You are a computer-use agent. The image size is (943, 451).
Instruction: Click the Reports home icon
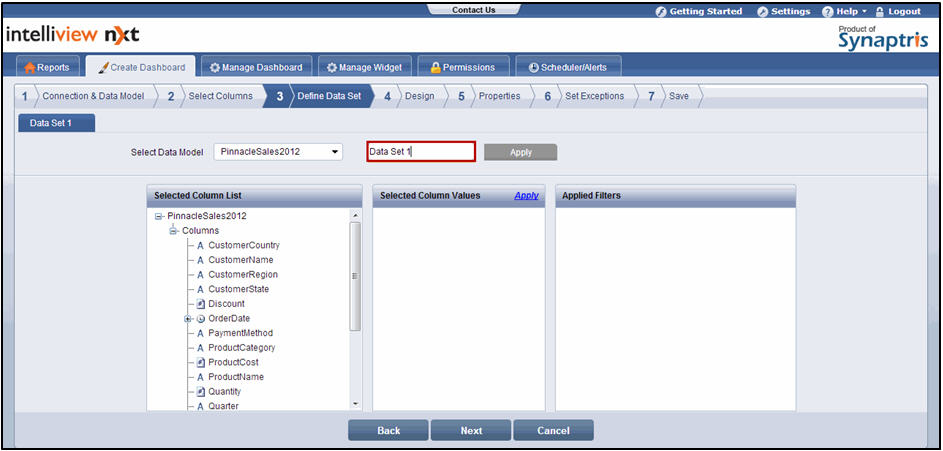pyautogui.click(x=30, y=68)
